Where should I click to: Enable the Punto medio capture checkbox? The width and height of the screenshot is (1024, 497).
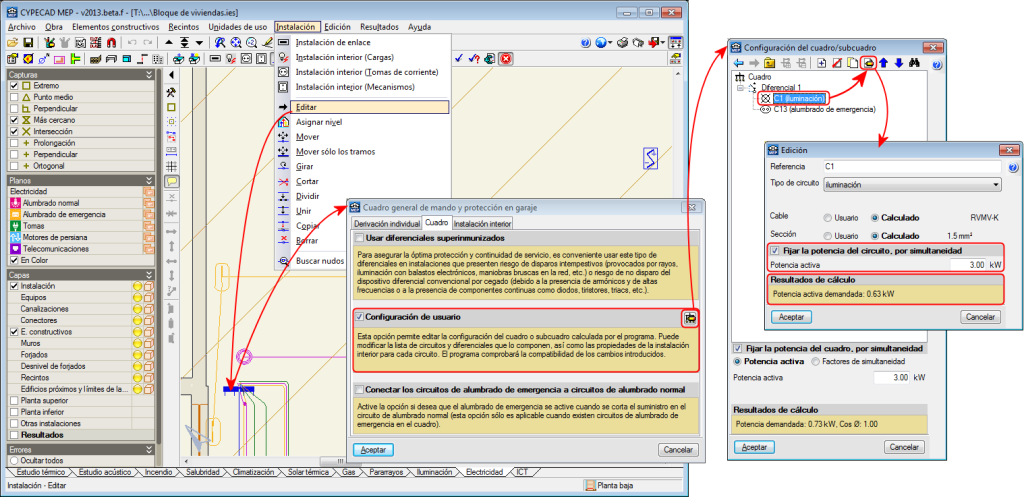(14, 97)
